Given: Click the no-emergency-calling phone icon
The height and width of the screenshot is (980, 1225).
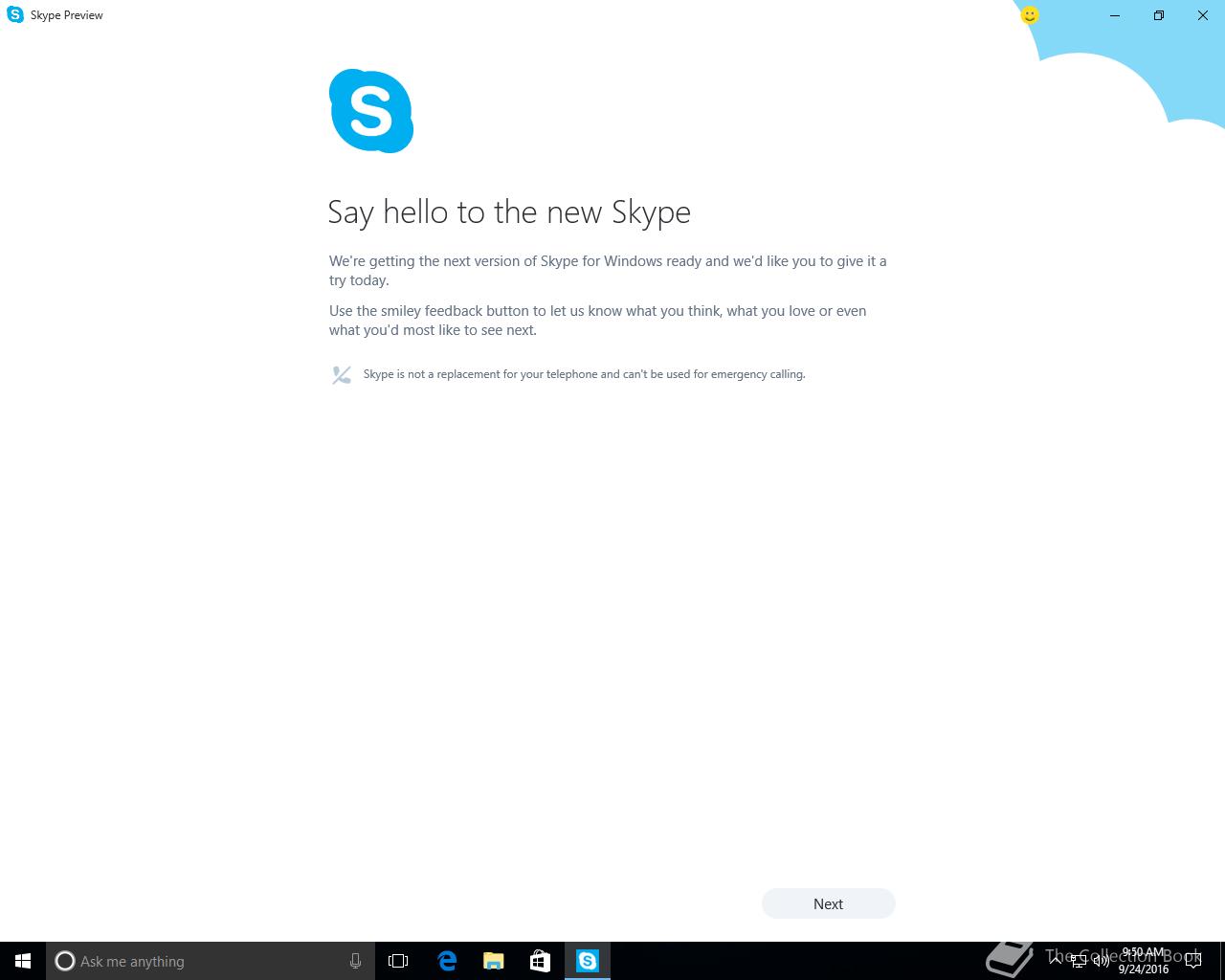Looking at the screenshot, I should click(342, 375).
